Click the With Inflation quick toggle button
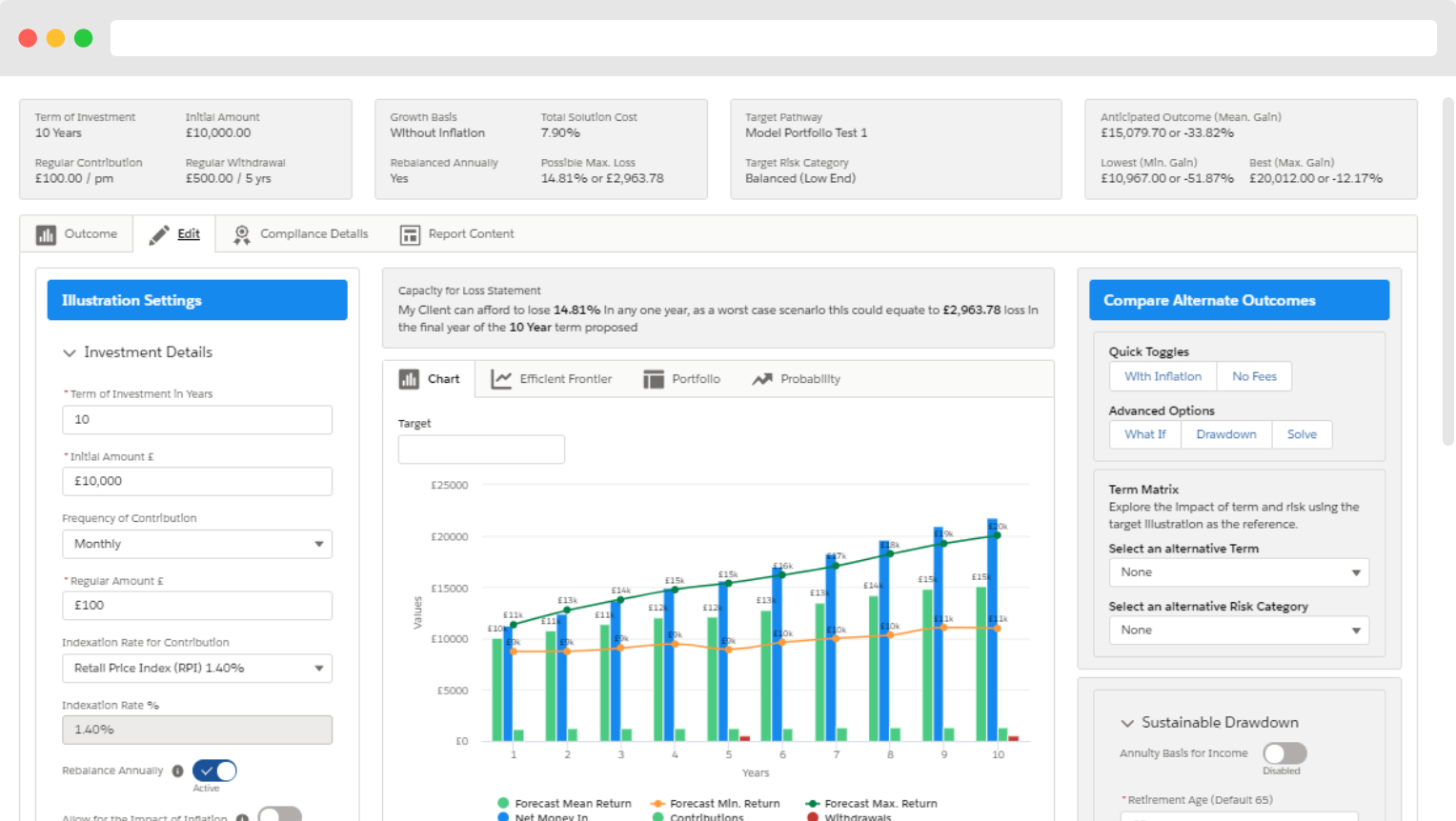Viewport: 1456px width, 821px height. coord(1163,376)
